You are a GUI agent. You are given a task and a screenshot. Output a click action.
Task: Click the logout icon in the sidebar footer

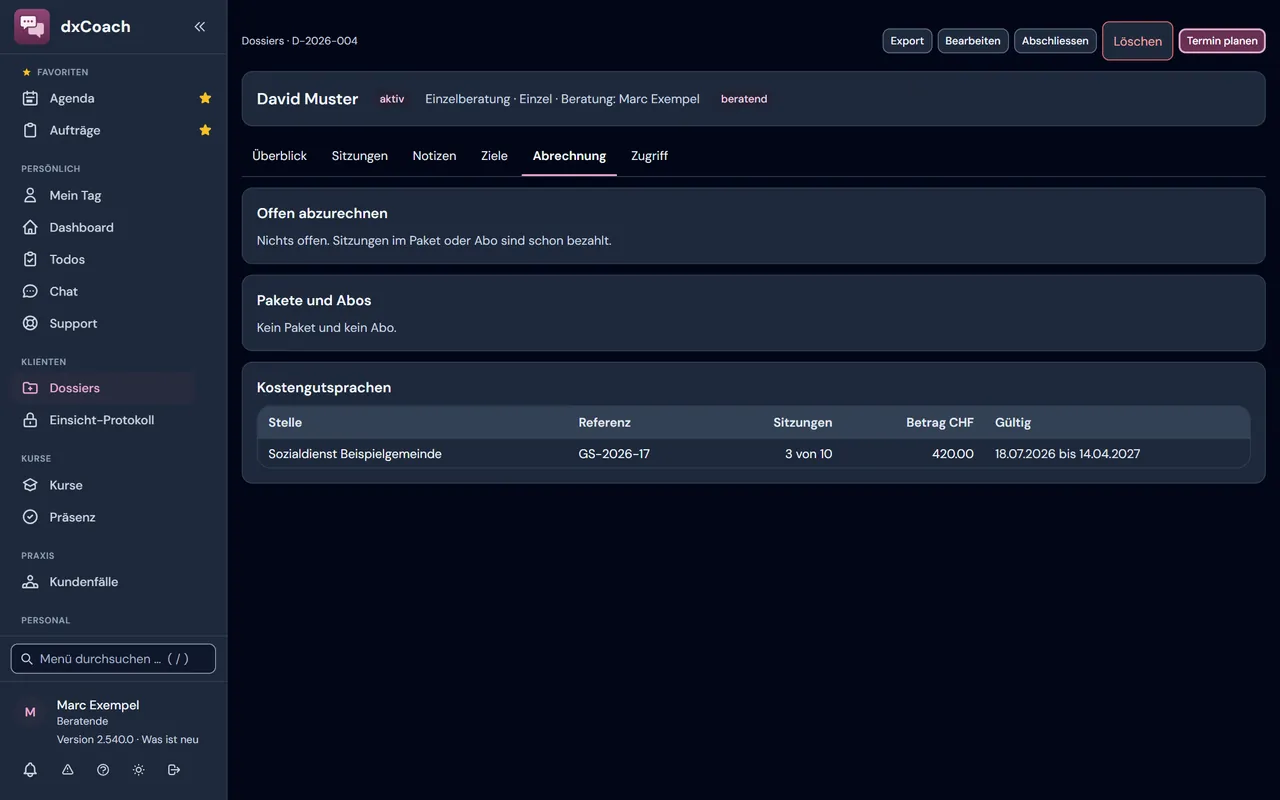click(174, 770)
